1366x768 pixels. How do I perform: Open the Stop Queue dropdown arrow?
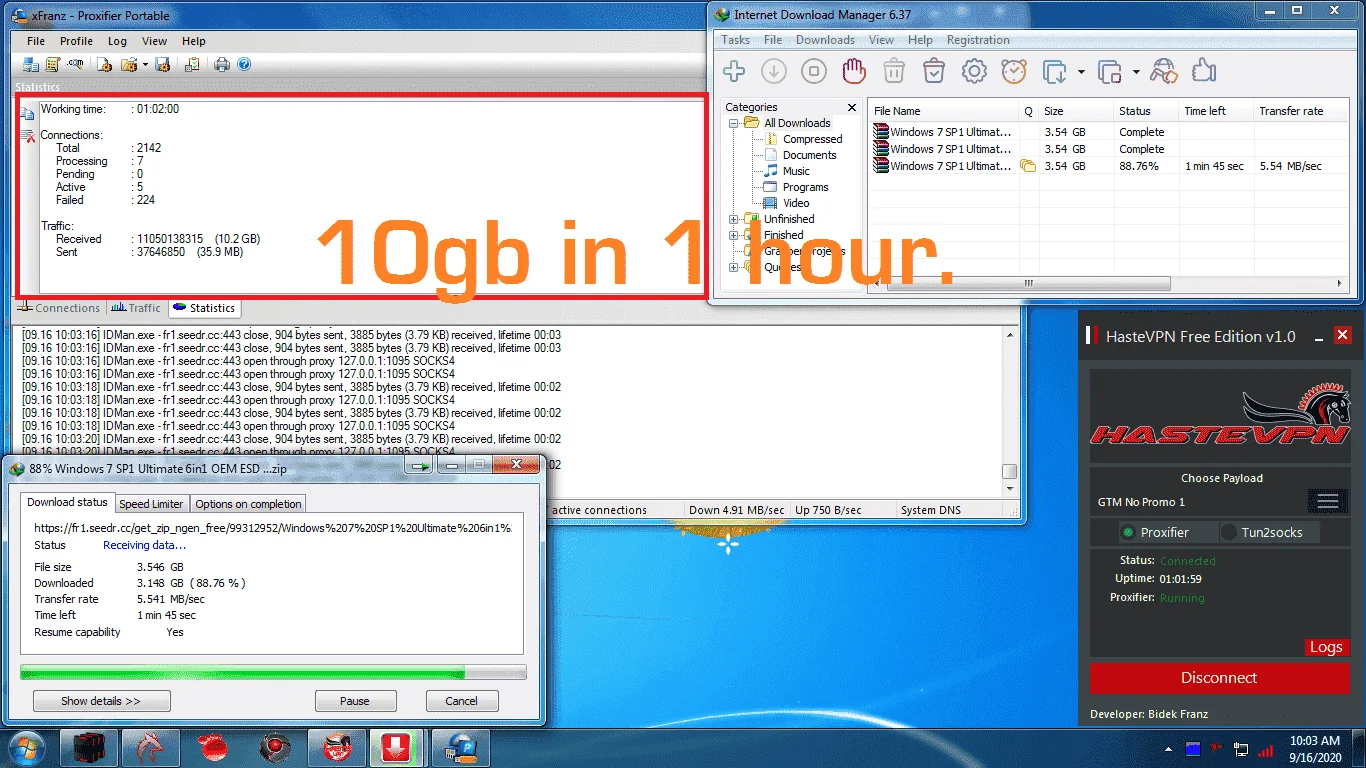tap(1136, 72)
